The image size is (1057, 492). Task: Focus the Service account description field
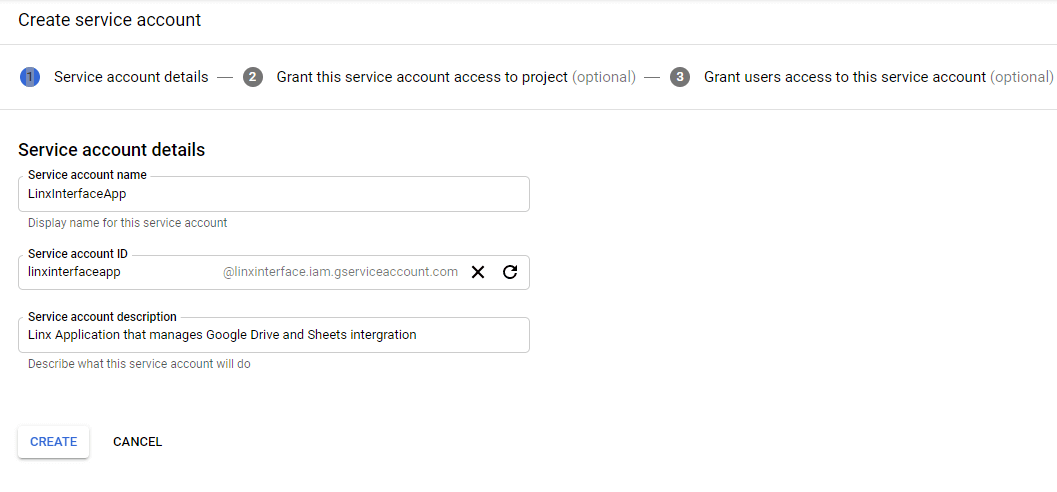274,335
